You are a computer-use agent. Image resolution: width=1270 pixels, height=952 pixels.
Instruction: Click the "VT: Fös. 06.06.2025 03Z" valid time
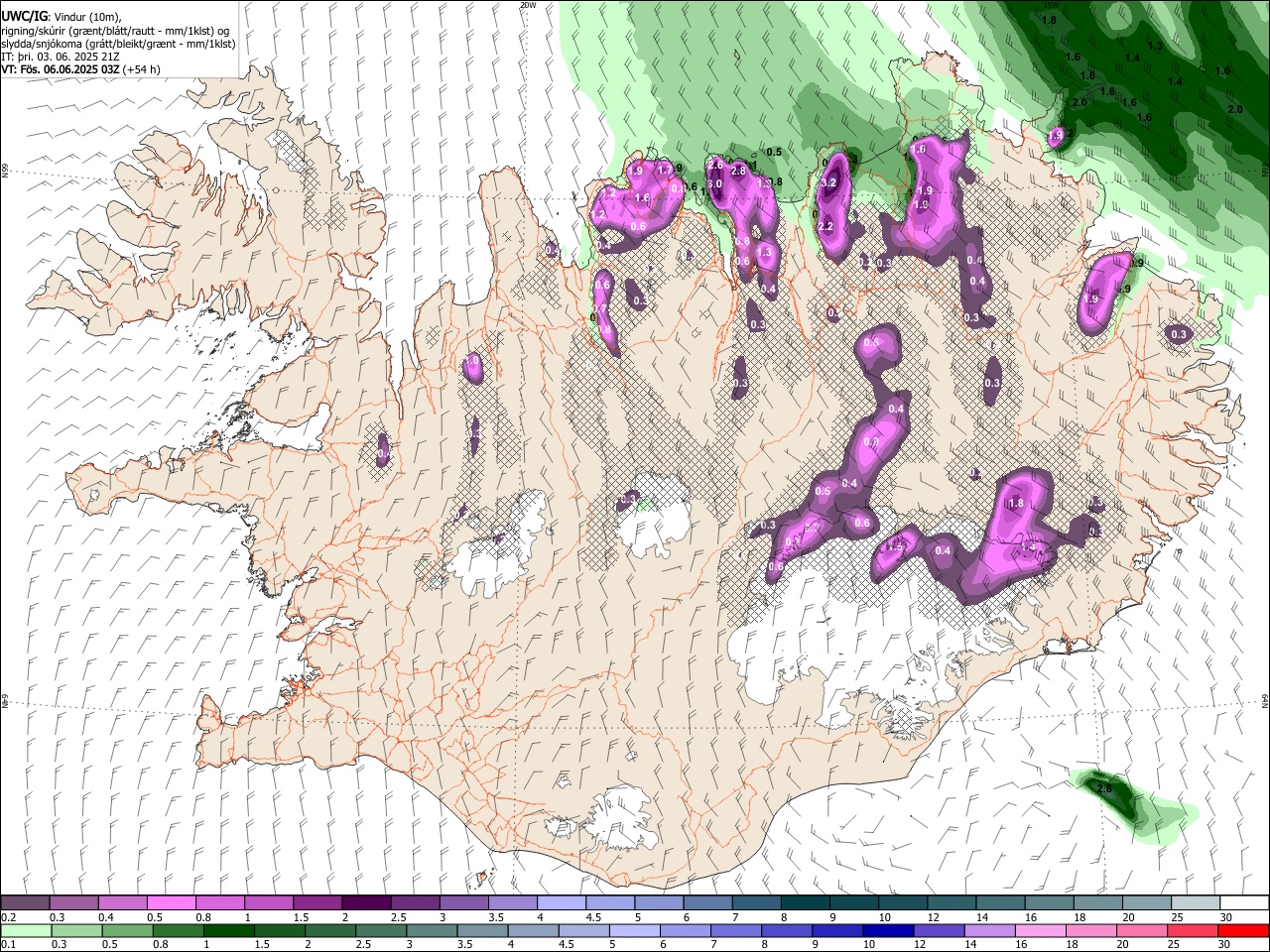point(61,69)
